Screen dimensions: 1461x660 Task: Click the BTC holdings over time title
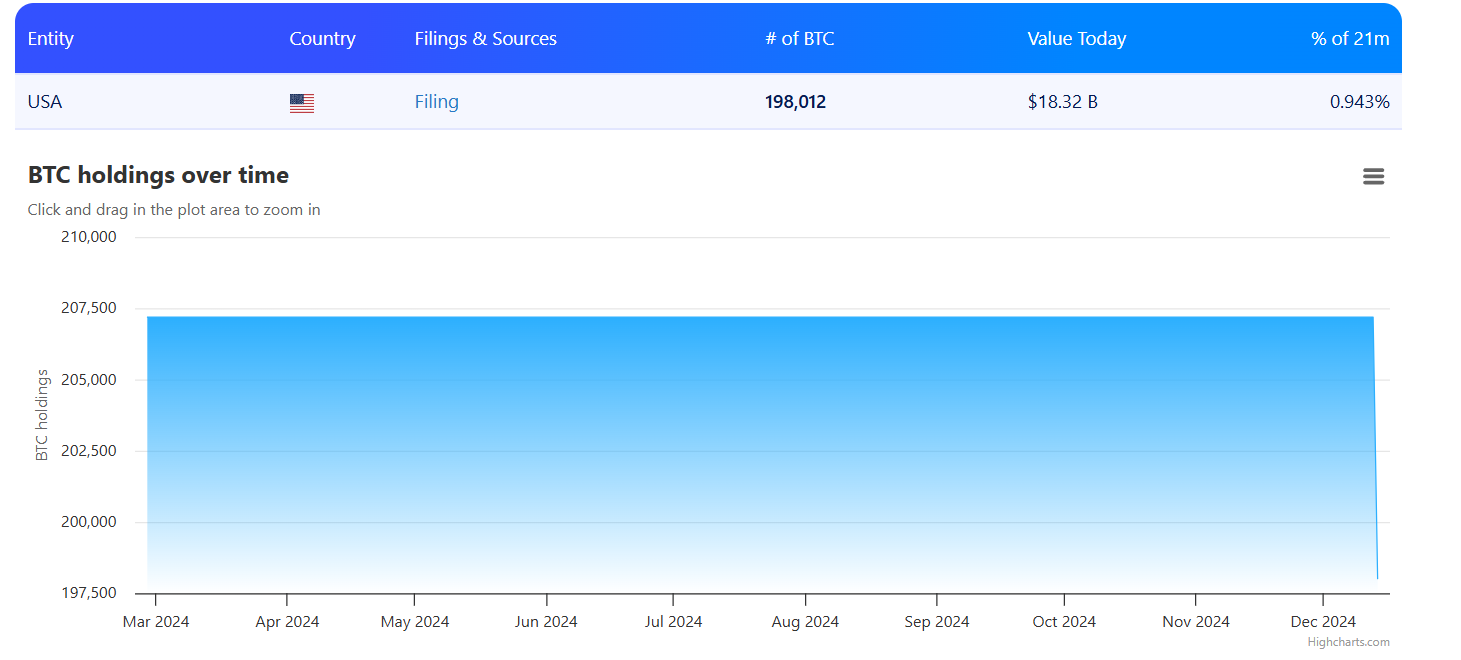[x=158, y=175]
